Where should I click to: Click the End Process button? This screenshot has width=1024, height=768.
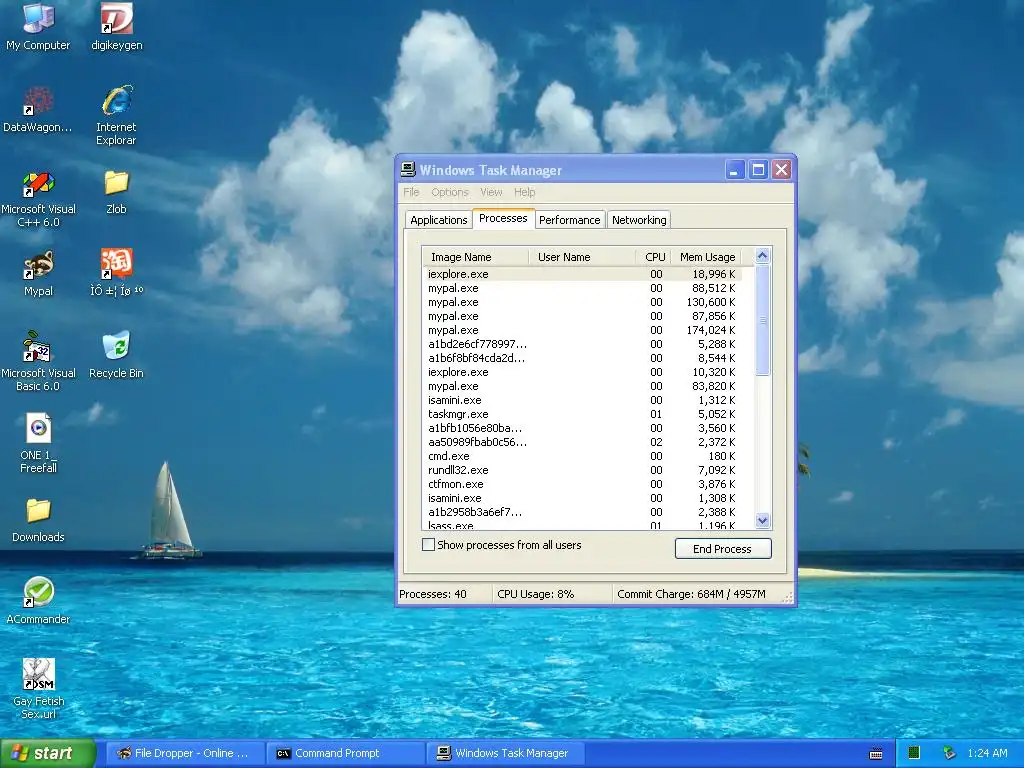723,549
